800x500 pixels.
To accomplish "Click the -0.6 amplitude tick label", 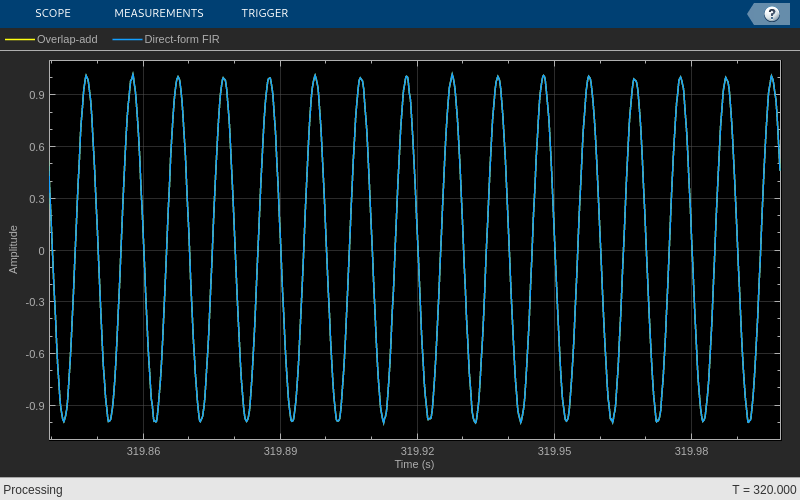I will [x=35, y=354].
